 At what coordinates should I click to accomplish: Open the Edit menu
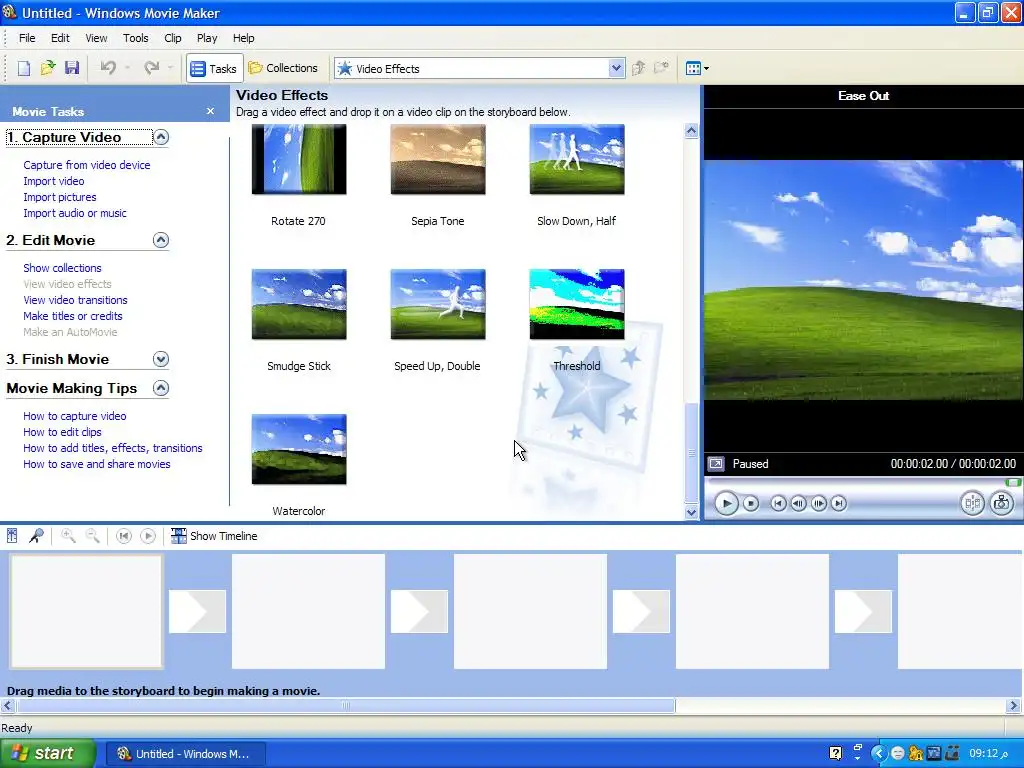click(60, 38)
